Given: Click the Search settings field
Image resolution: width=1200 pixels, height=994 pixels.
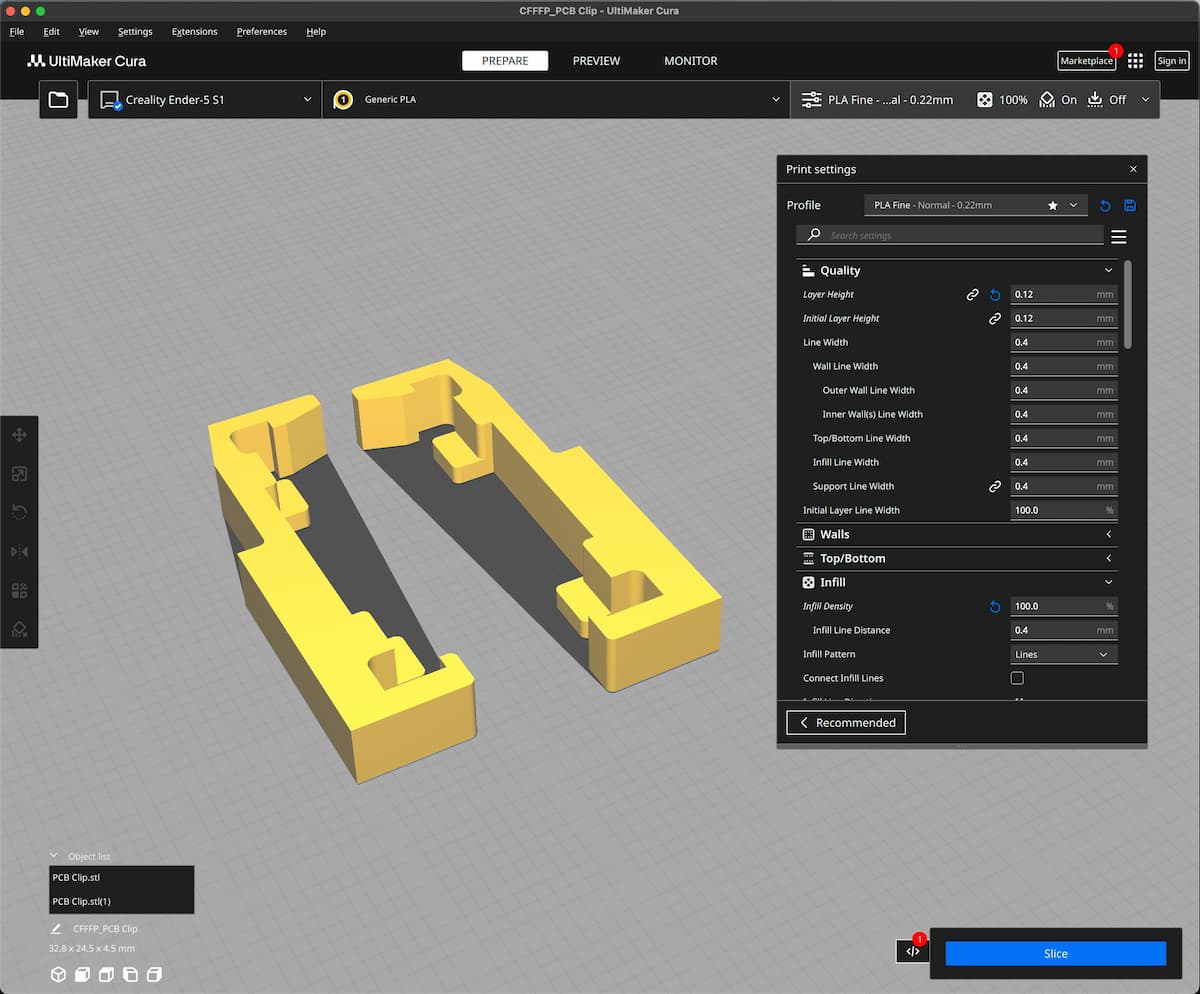Looking at the screenshot, I should point(950,235).
